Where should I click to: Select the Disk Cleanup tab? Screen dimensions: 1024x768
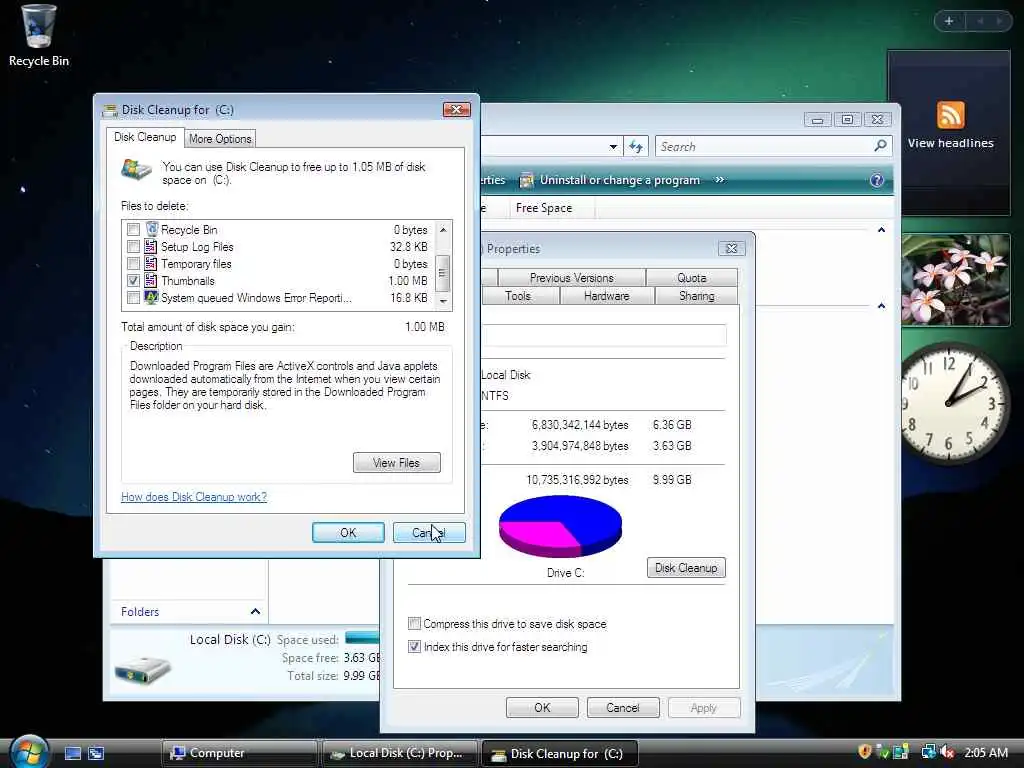[x=145, y=137]
